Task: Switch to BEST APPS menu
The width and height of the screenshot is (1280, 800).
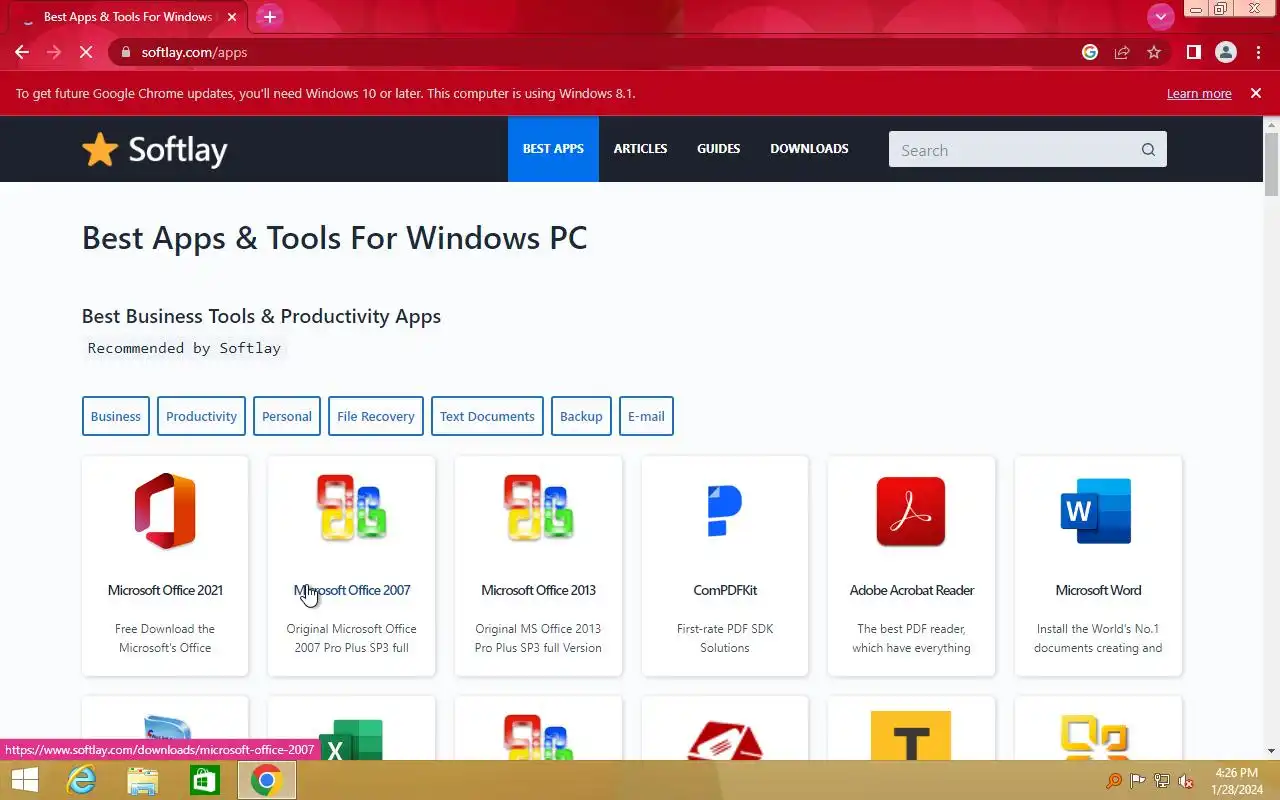Action: click(553, 149)
